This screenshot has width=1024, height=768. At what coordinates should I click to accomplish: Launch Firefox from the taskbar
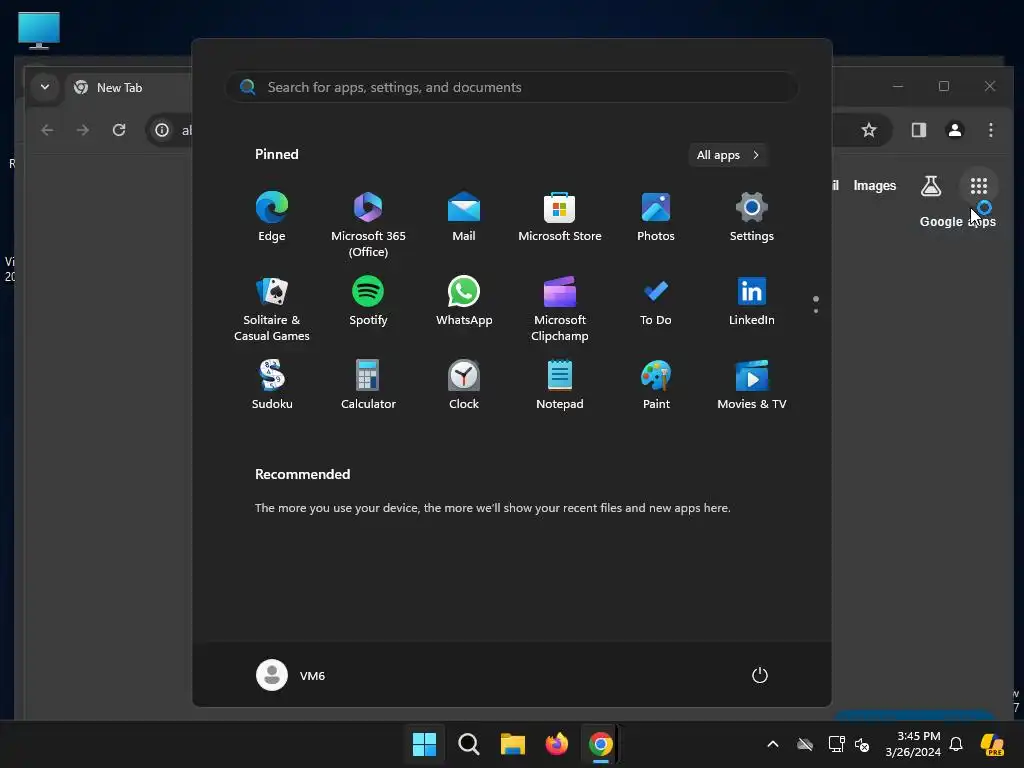coord(556,744)
